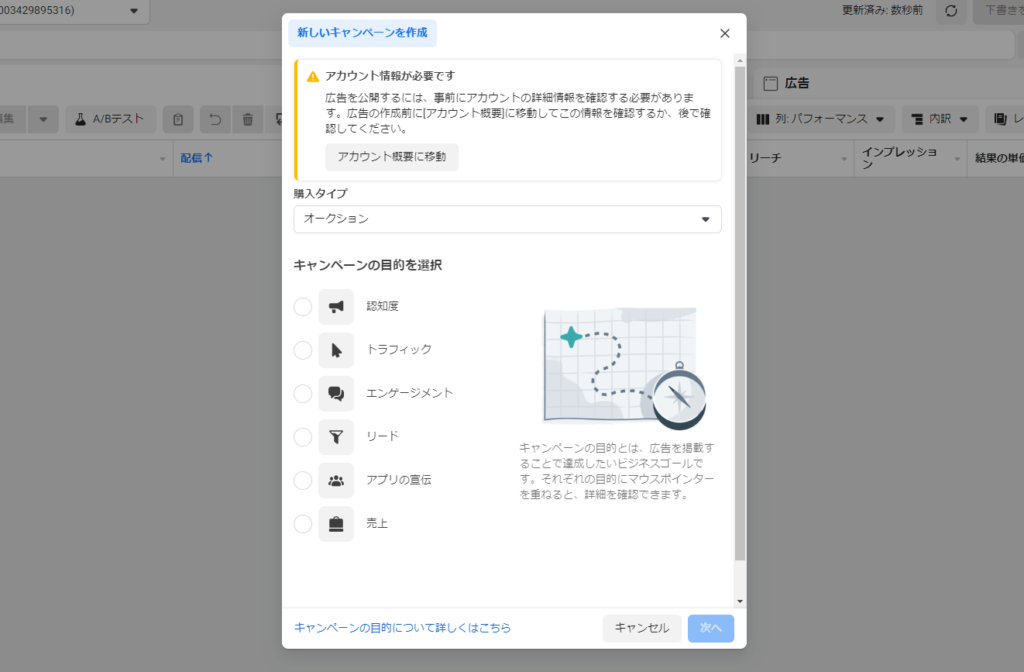Click the megaphone icon for 認知度
The width and height of the screenshot is (1024, 672).
(x=336, y=307)
